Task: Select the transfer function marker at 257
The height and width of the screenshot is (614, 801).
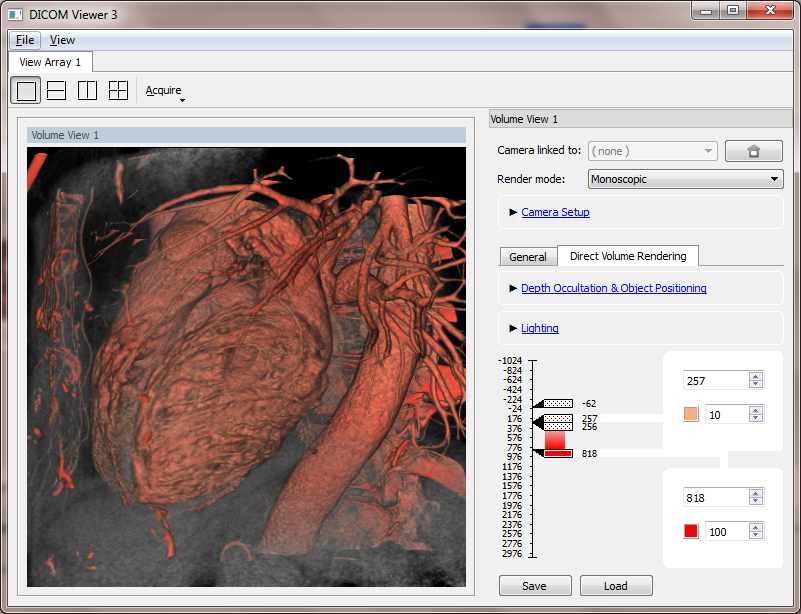Action: 557,418
